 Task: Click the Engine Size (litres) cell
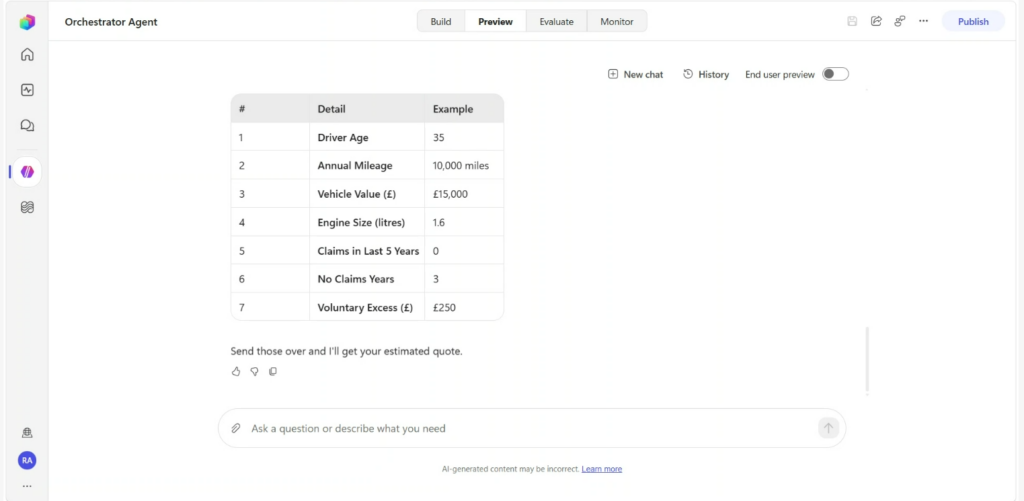pos(367,222)
